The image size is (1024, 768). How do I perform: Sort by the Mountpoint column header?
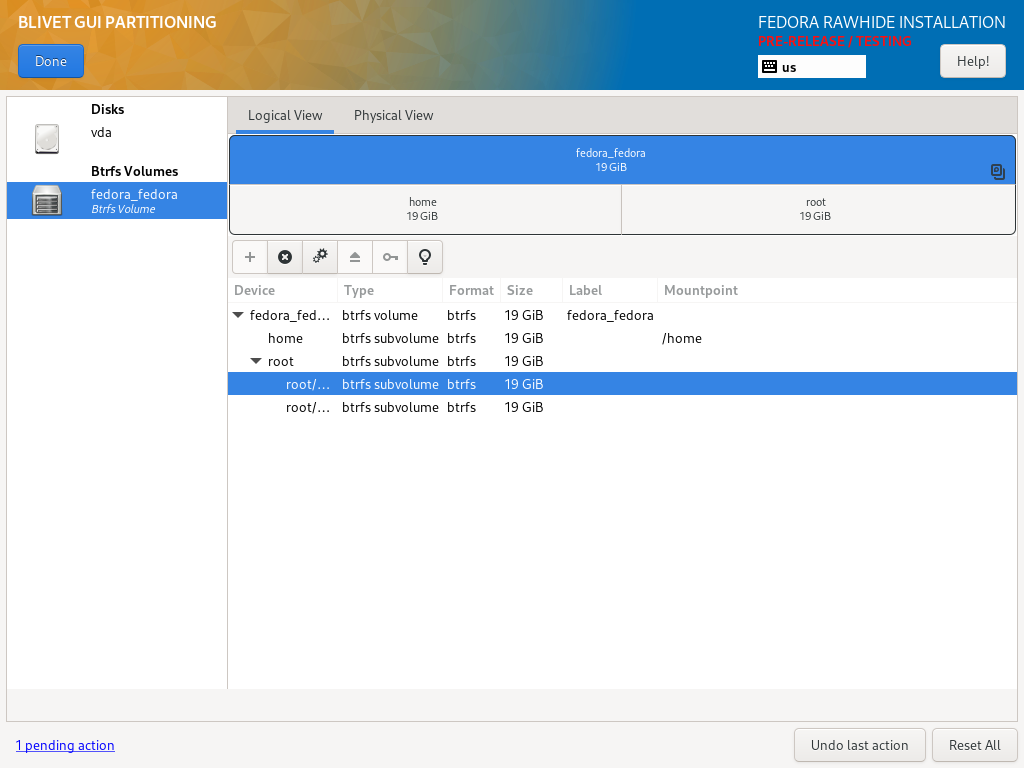pos(837,291)
